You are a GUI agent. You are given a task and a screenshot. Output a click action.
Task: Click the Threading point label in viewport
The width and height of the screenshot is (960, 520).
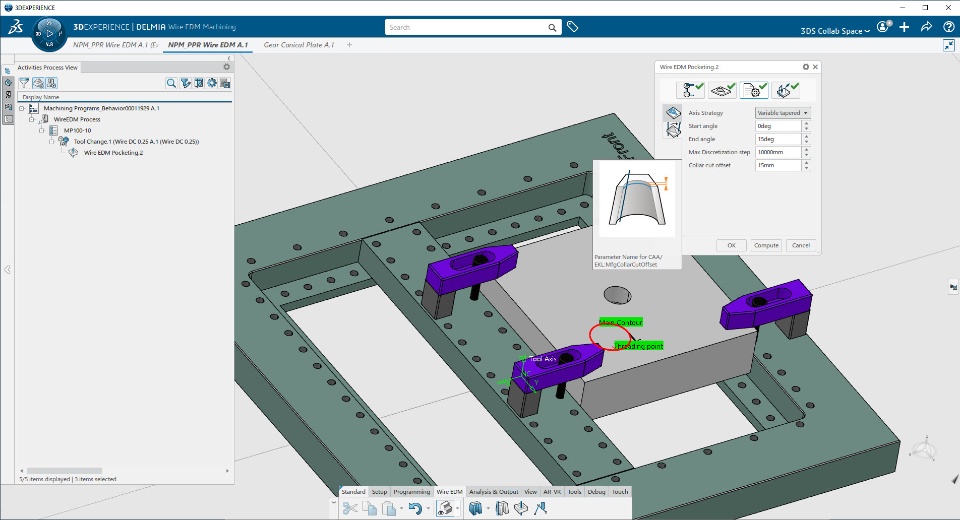pos(639,346)
